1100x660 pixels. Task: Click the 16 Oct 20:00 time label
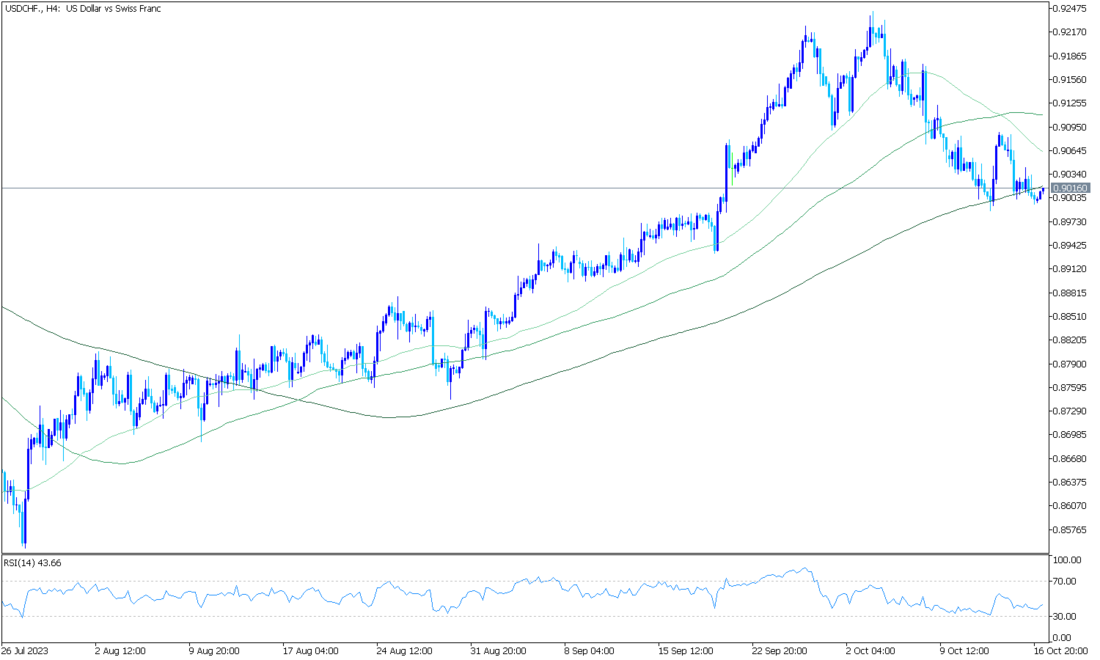coord(1061,651)
